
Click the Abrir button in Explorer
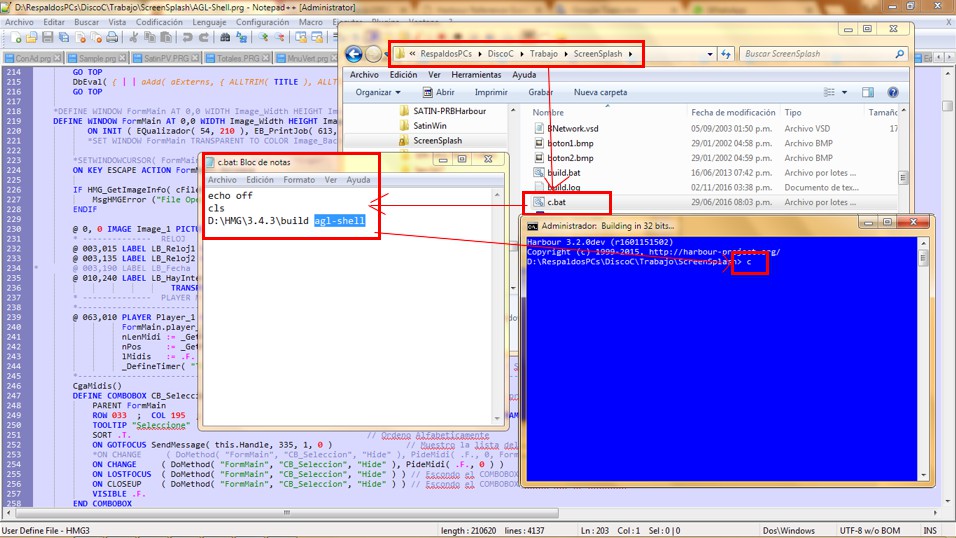[438, 92]
